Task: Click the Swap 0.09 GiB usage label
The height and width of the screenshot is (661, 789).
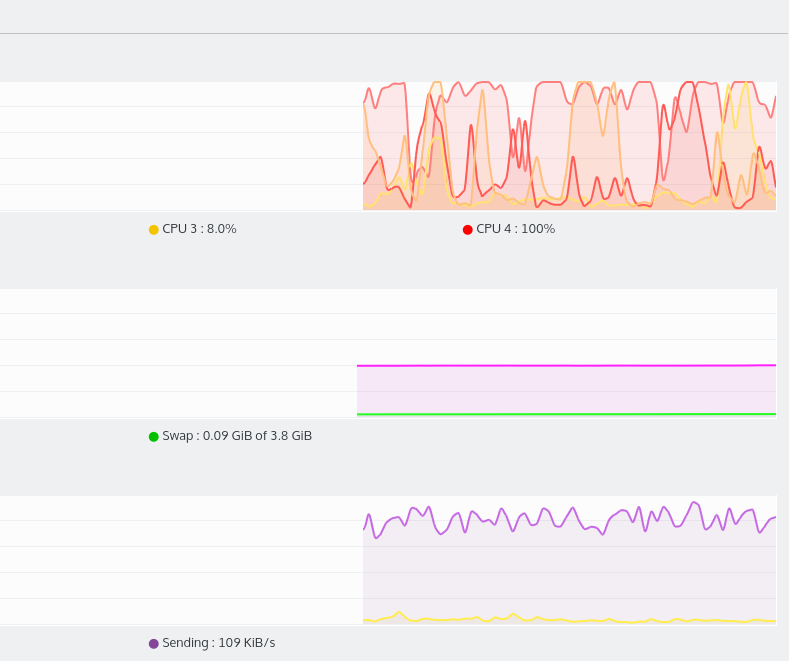Action: coord(237,436)
